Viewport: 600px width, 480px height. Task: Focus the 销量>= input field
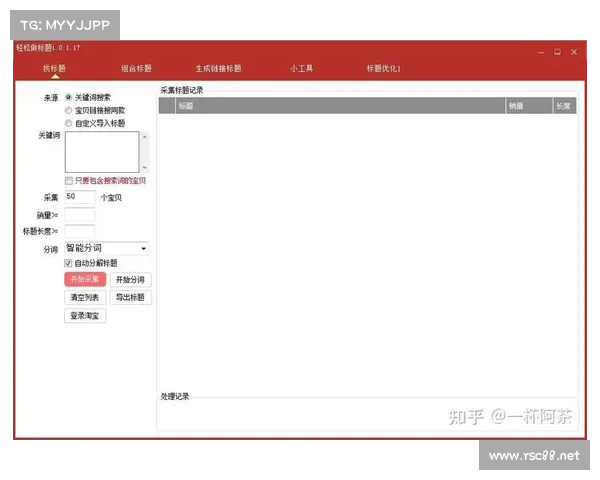click(x=80, y=215)
